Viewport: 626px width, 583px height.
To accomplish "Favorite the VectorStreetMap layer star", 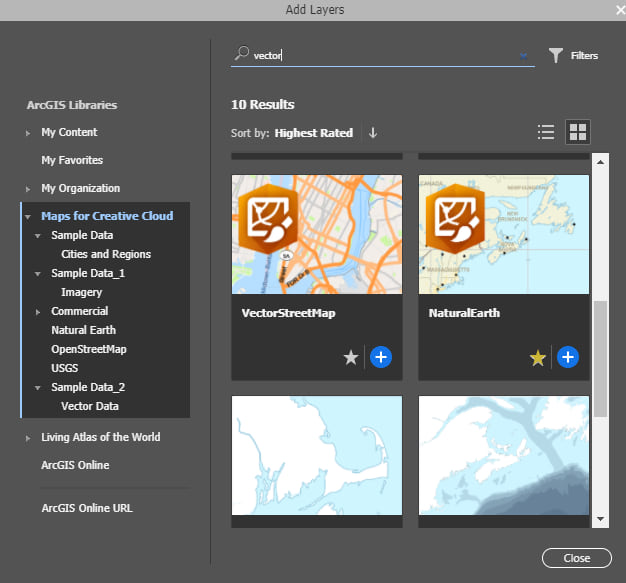I will pos(351,357).
